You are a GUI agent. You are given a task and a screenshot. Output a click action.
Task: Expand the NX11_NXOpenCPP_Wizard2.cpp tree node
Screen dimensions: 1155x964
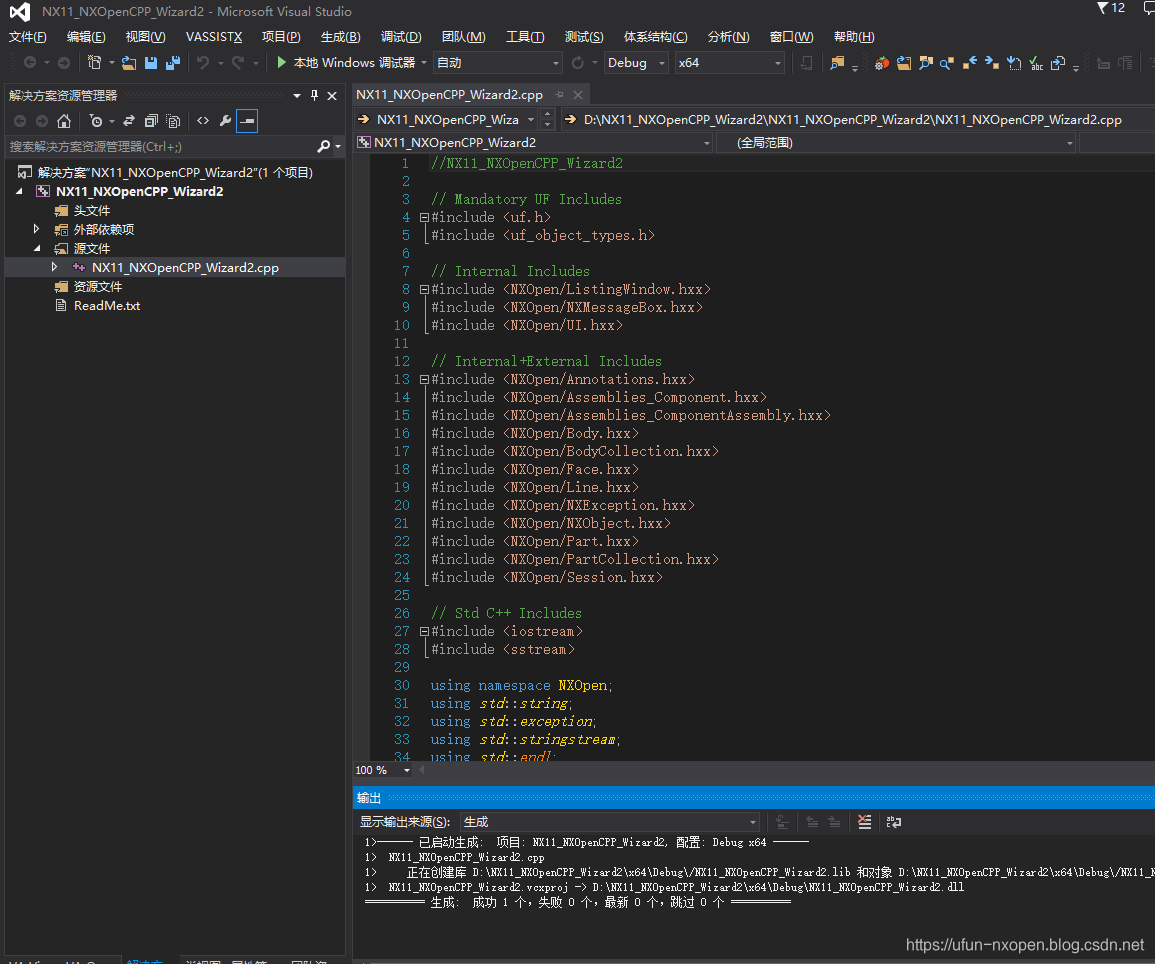54,267
